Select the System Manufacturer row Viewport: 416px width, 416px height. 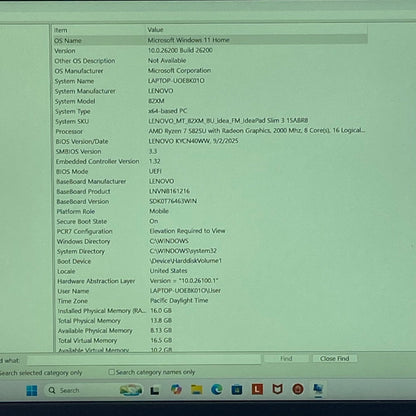(210, 91)
